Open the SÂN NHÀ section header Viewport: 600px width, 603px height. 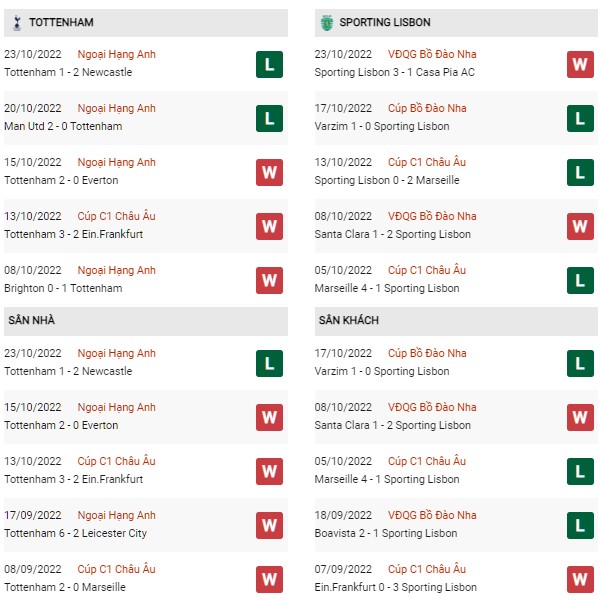tap(146, 321)
